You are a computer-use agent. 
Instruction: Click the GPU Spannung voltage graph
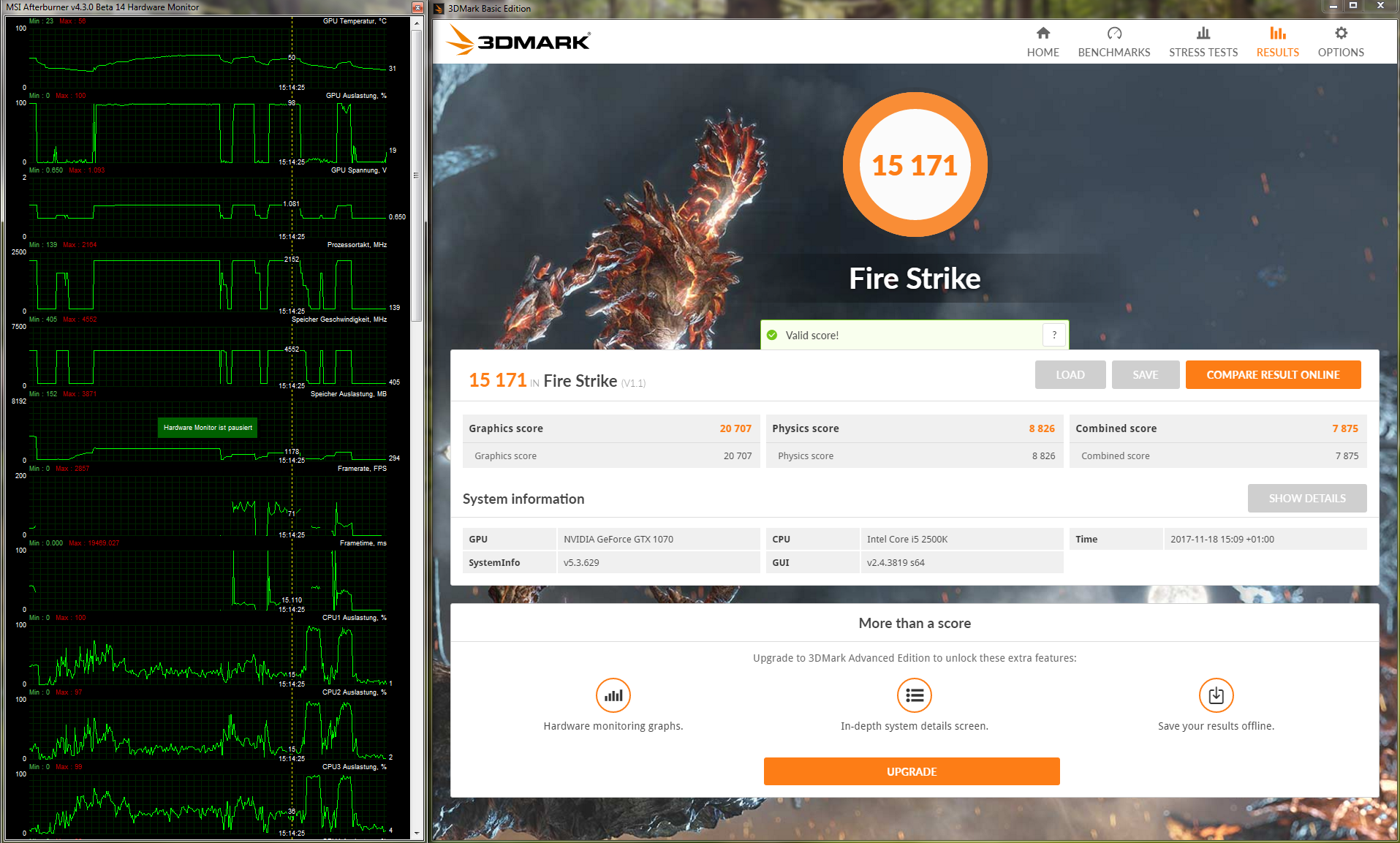click(208, 206)
